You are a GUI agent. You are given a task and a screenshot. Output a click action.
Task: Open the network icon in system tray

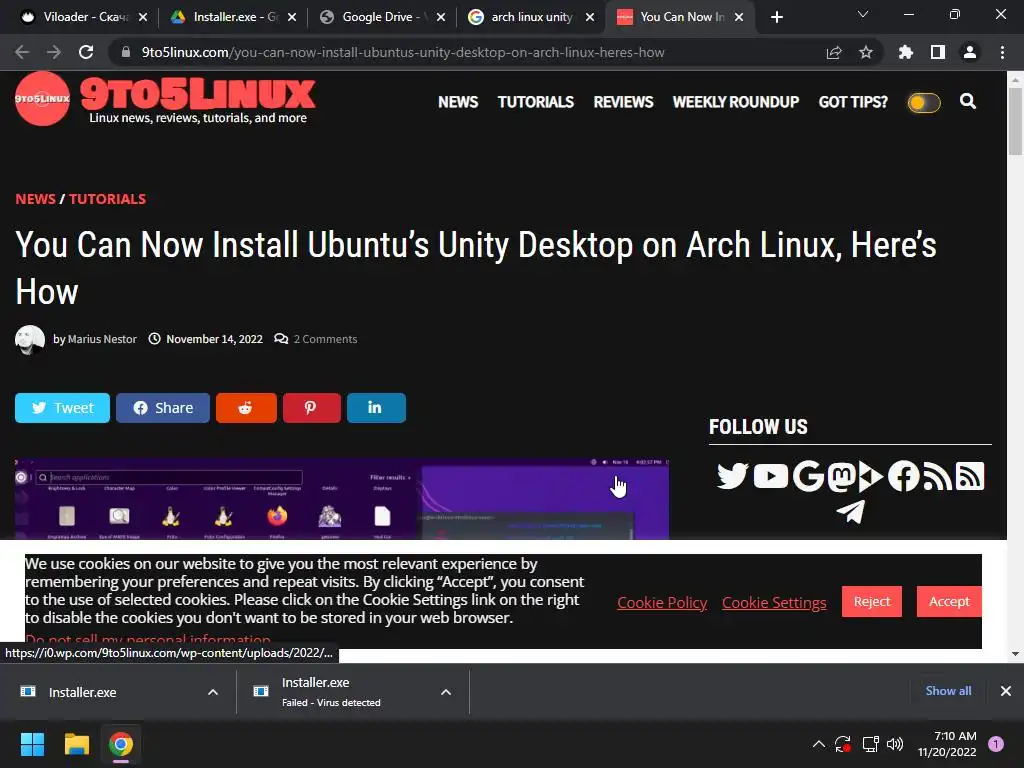pyautogui.click(x=870, y=744)
